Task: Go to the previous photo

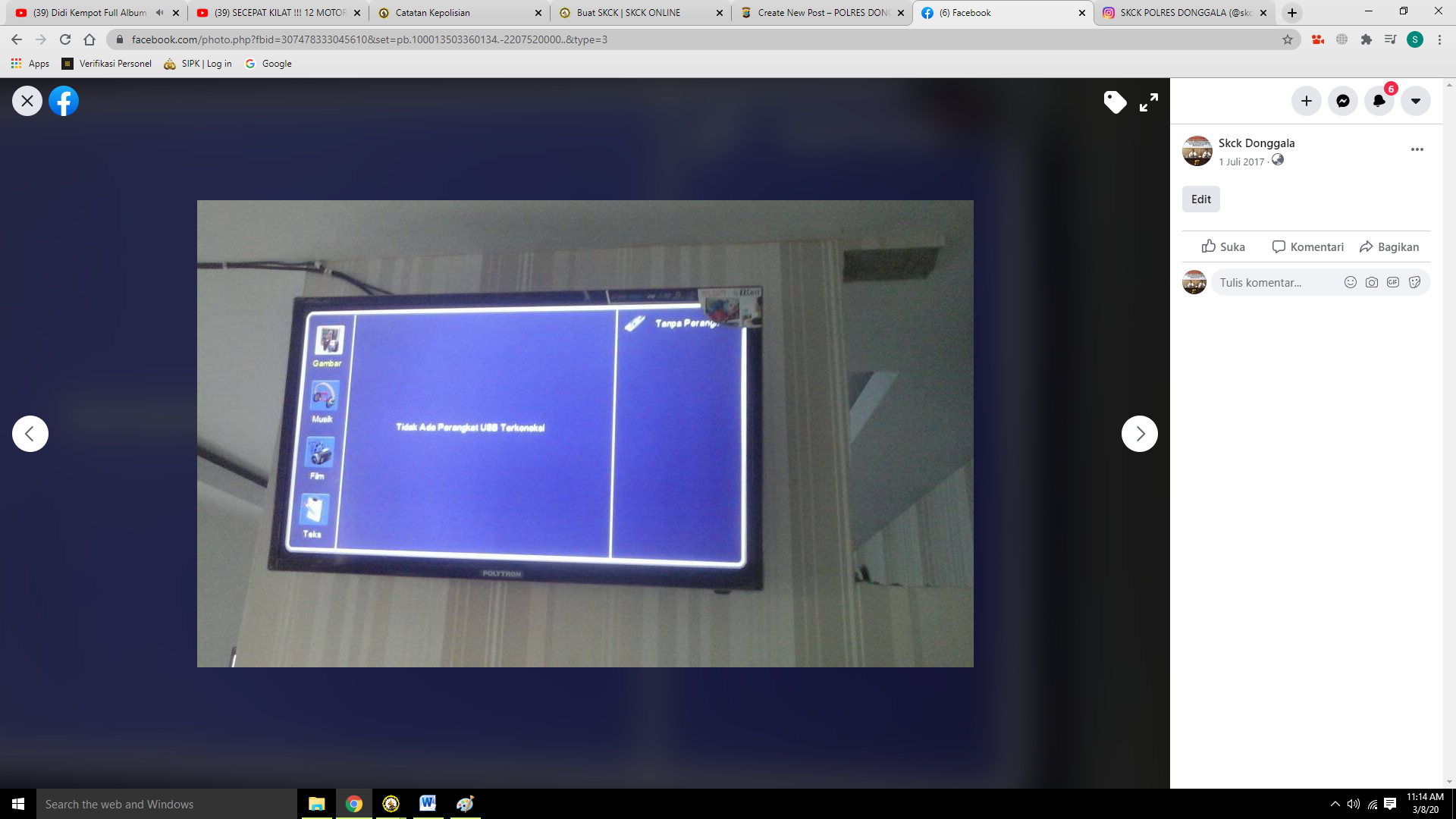Action: pos(30,434)
